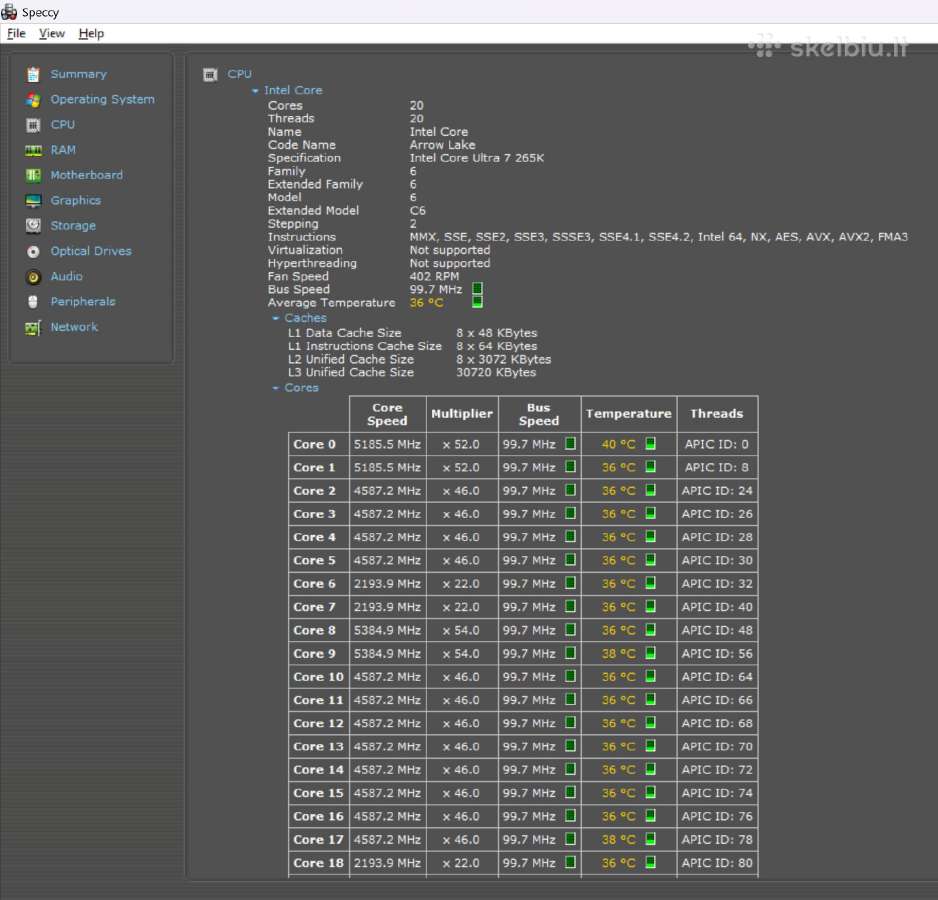
Task: Click the Intel Core Ultra 7 265K specification
Action: pyautogui.click(x=477, y=158)
